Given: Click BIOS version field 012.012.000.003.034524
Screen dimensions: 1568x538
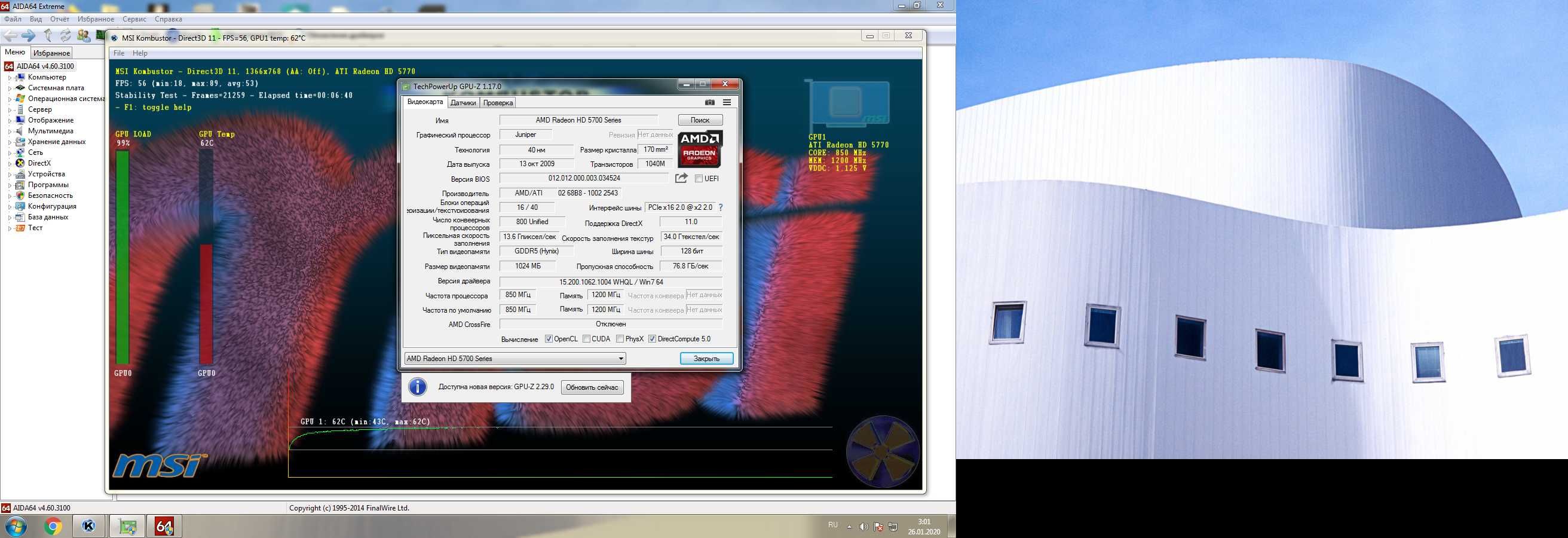Looking at the screenshot, I should [x=584, y=178].
